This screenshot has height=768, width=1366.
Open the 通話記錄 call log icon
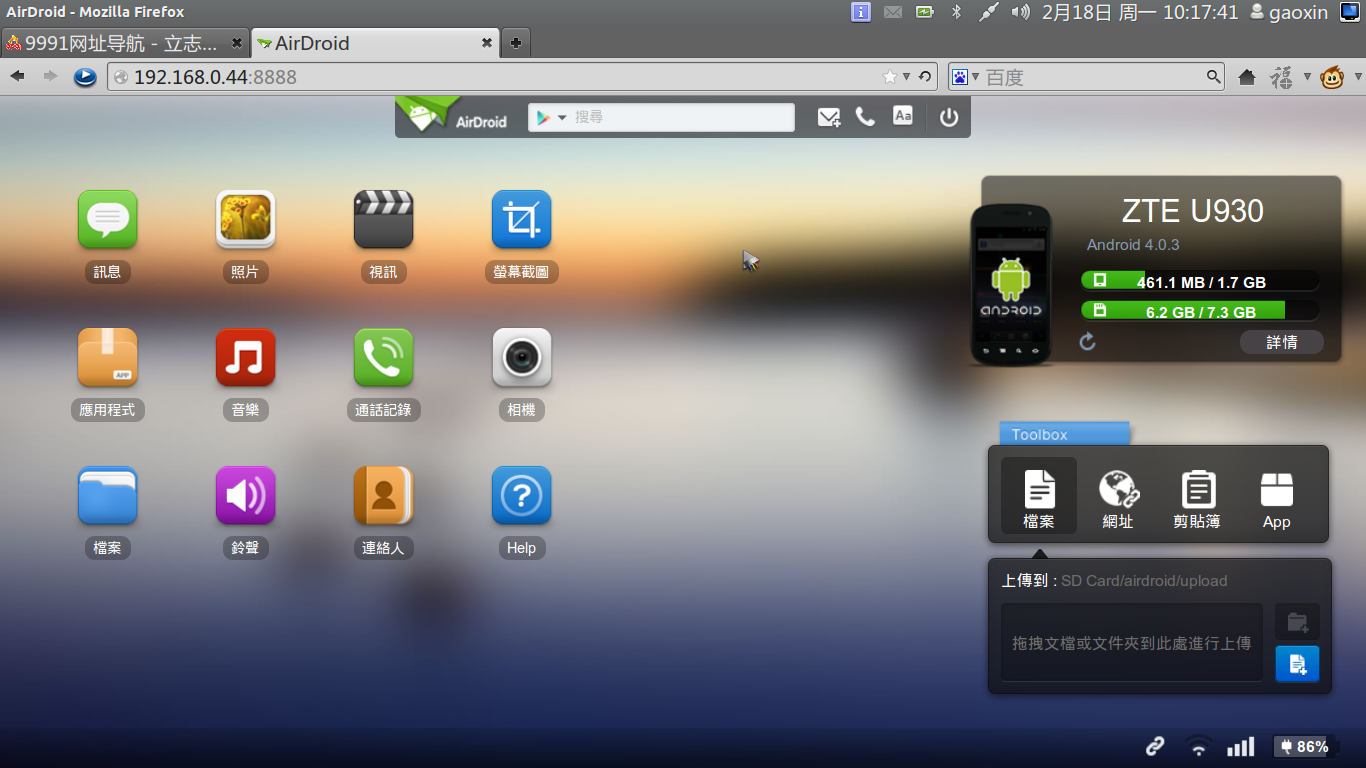(384, 357)
